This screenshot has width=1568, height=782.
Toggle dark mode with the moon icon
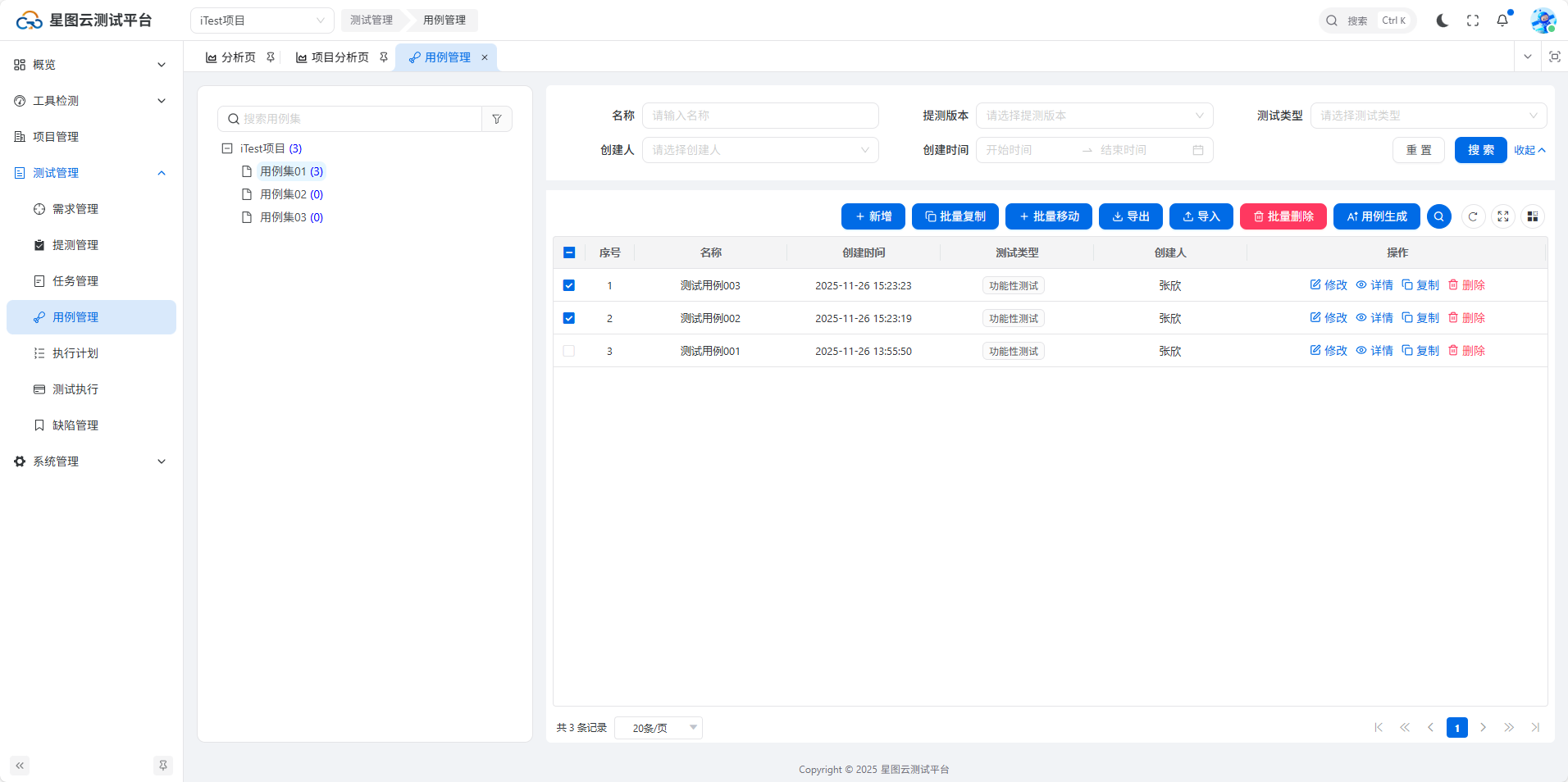[x=1442, y=20]
